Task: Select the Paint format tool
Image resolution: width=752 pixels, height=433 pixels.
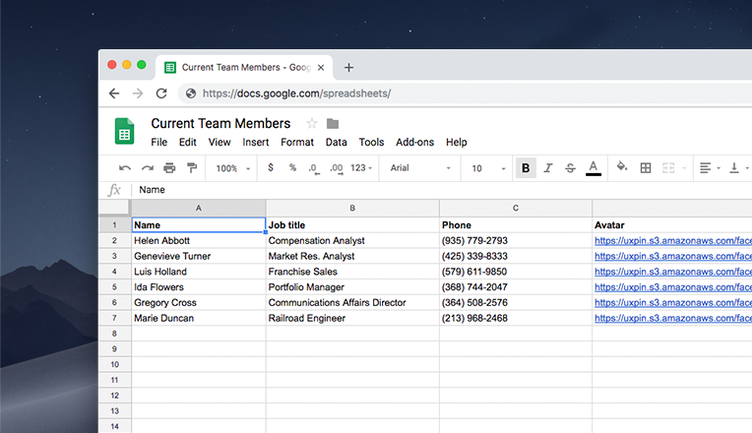Action: pos(192,168)
